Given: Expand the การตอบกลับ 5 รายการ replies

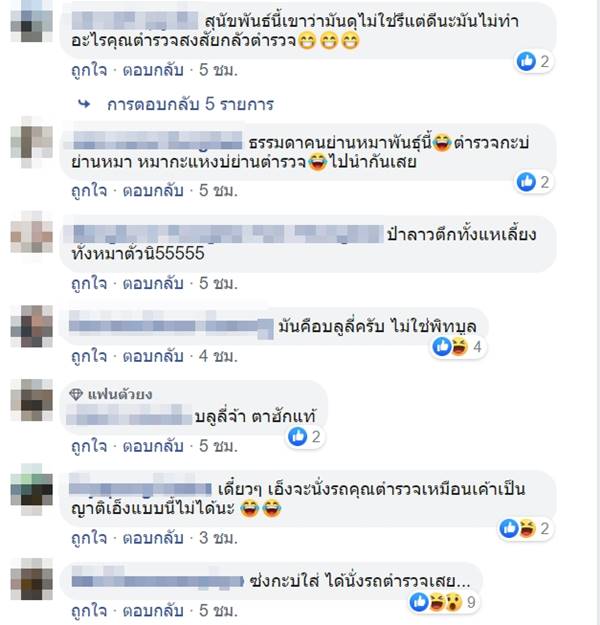Looking at the screenshot, I should (x=190, y=104).
